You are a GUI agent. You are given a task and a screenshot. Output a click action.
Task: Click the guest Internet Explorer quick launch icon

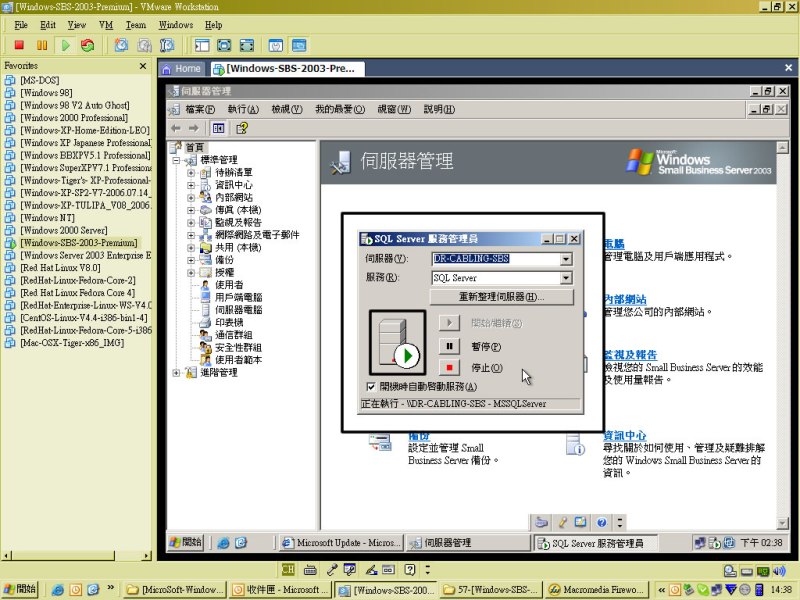pyautogui.click(x=223, y=542)
